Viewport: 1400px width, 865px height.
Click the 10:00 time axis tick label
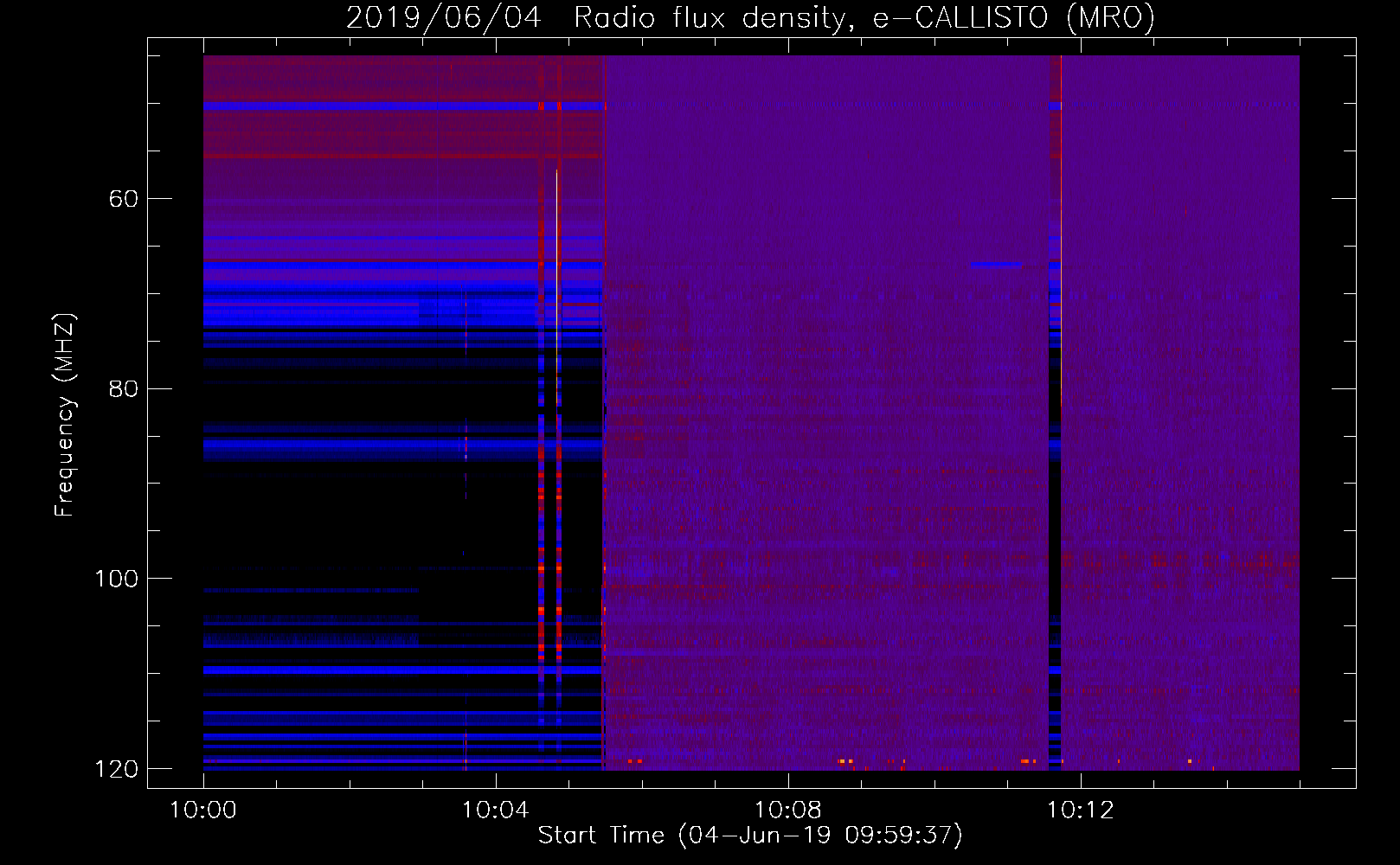pos(203,810)
